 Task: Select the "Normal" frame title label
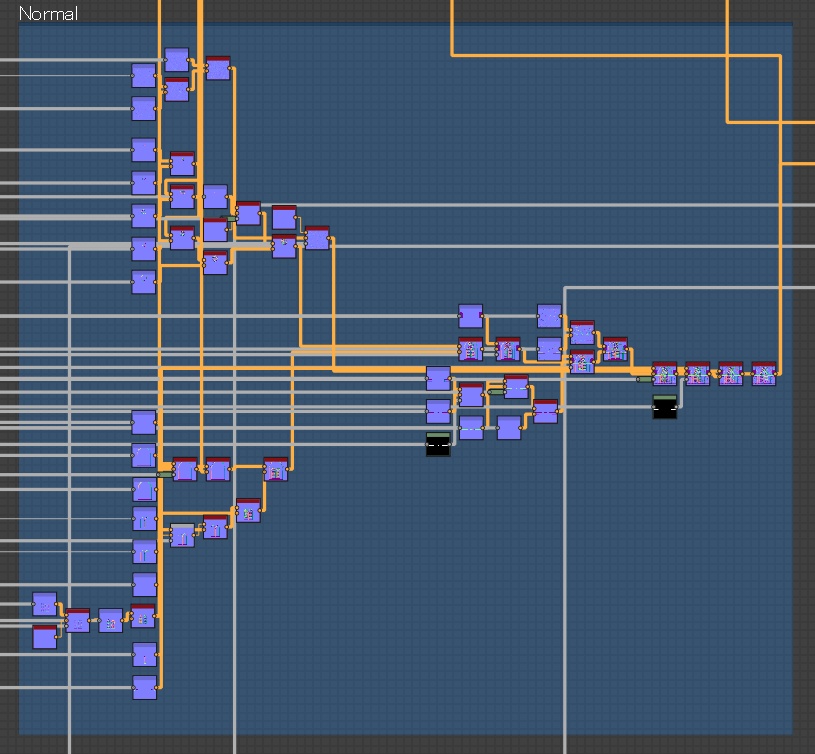click(x=48, y=14)
